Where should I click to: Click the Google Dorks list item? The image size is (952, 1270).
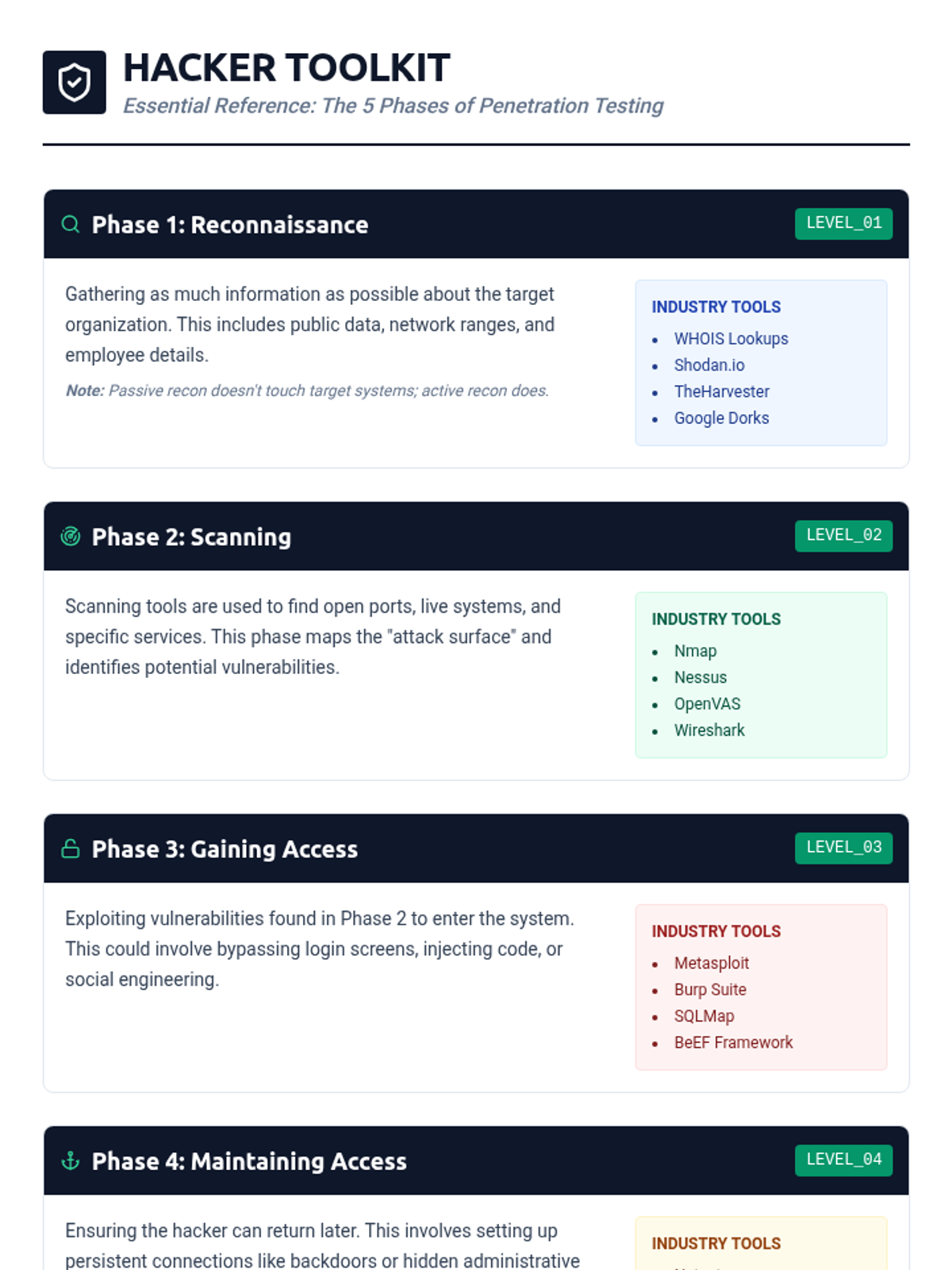(721, 418)
